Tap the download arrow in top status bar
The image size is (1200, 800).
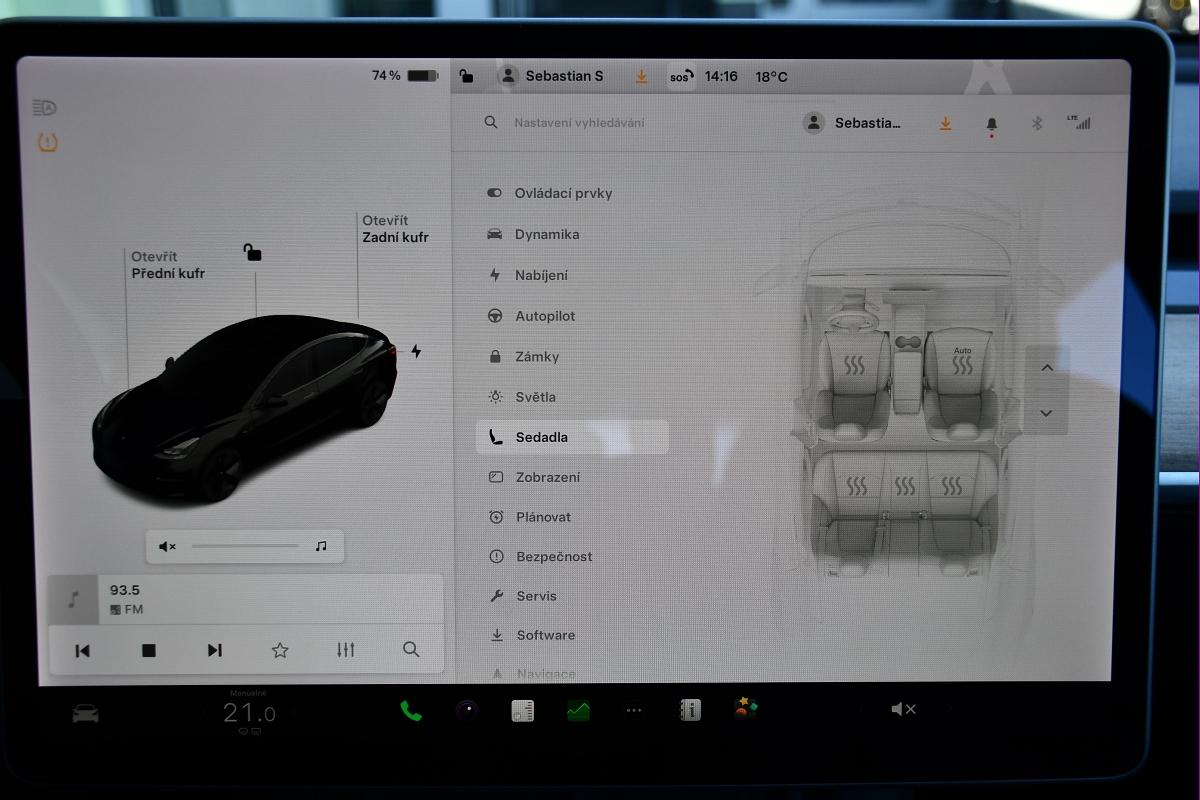point(641,76)
